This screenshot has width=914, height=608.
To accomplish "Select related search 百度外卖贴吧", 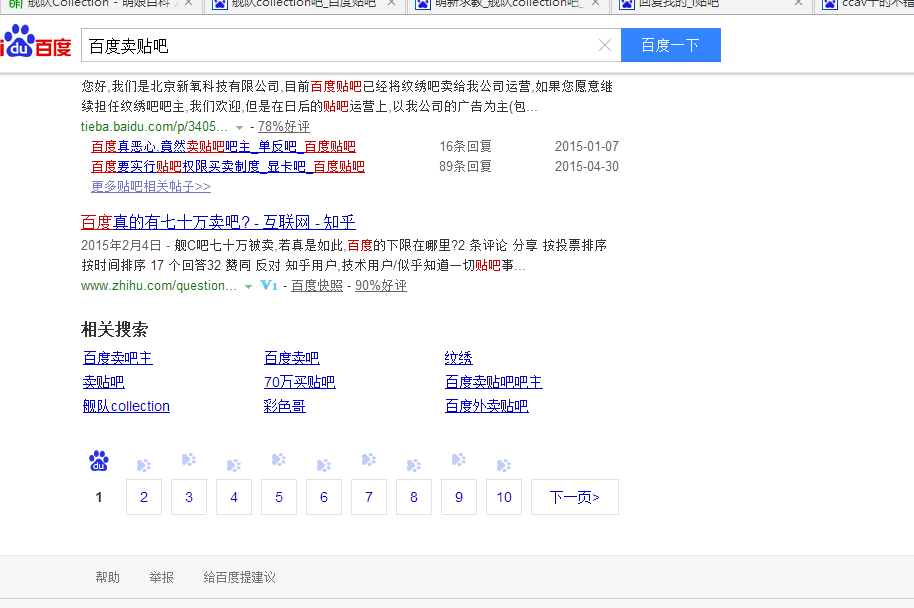I will (487, 406).
